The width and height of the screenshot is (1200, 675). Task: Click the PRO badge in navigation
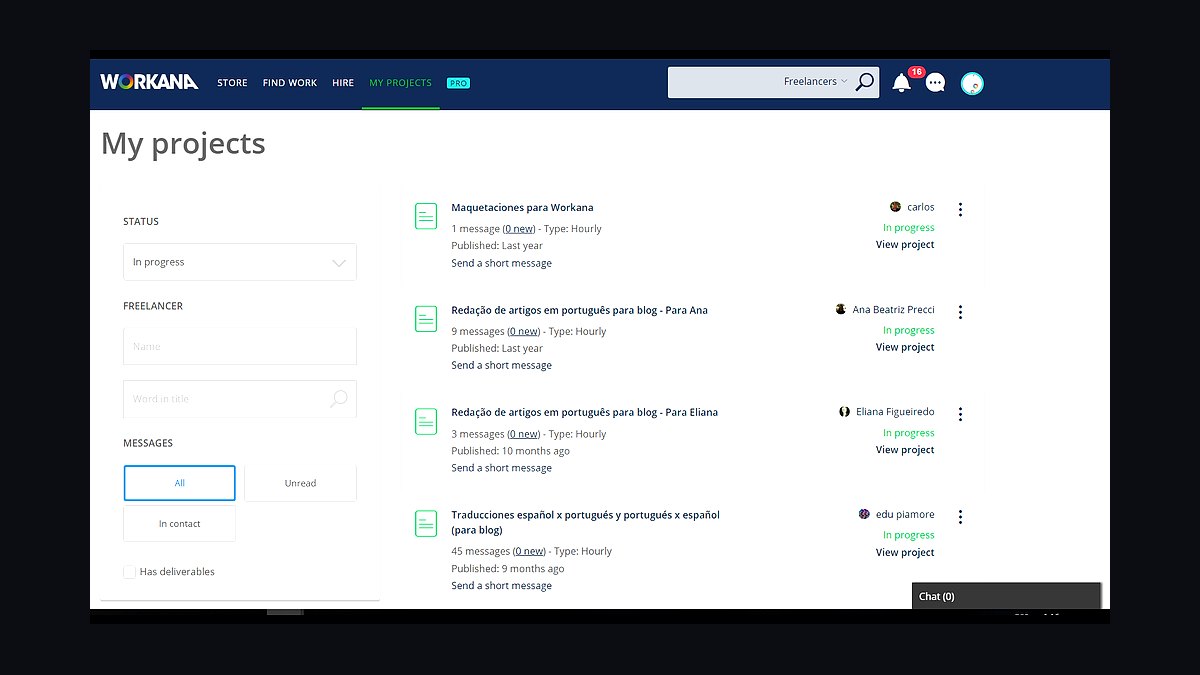458,83
